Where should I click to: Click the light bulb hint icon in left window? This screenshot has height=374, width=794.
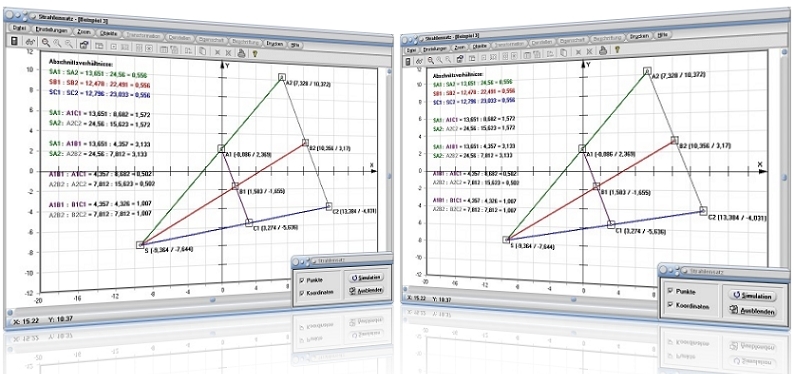[255, 53]
